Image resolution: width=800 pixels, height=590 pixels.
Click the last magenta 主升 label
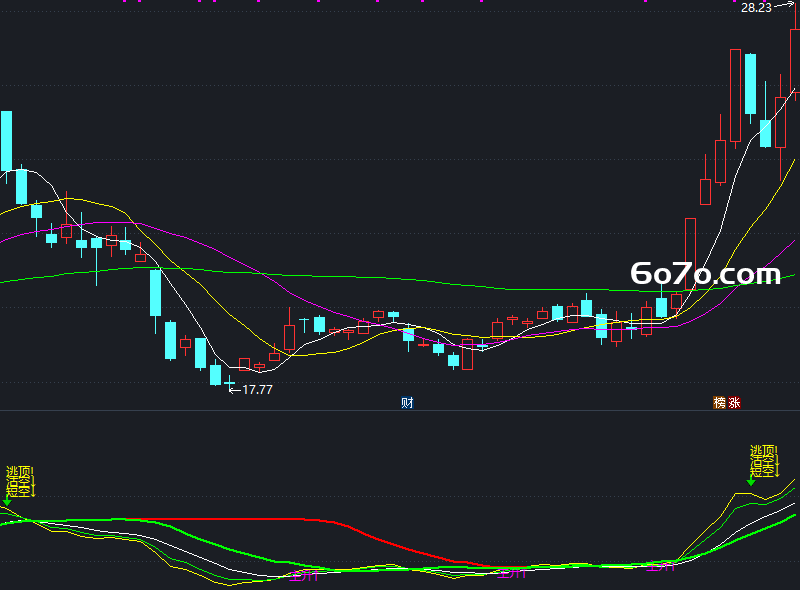pyautogui.click(x=660, y=567)
